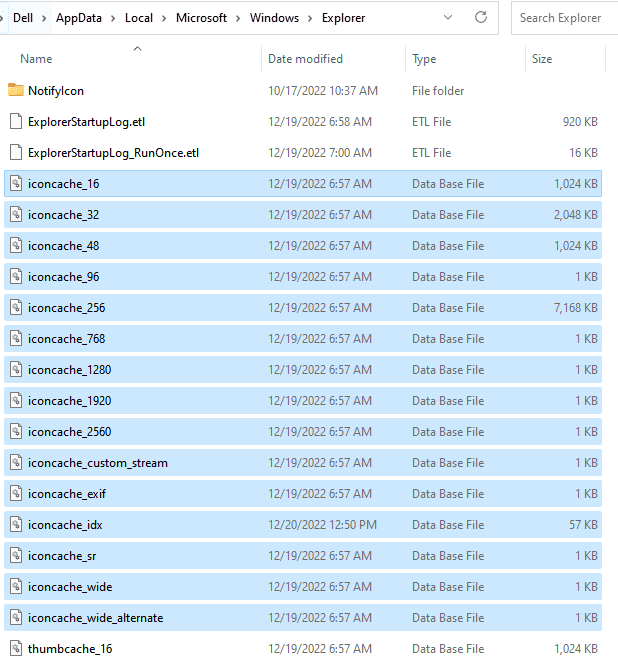618x663 pixels.
Task: Sort files by Size column
Action: coord(541,59)
